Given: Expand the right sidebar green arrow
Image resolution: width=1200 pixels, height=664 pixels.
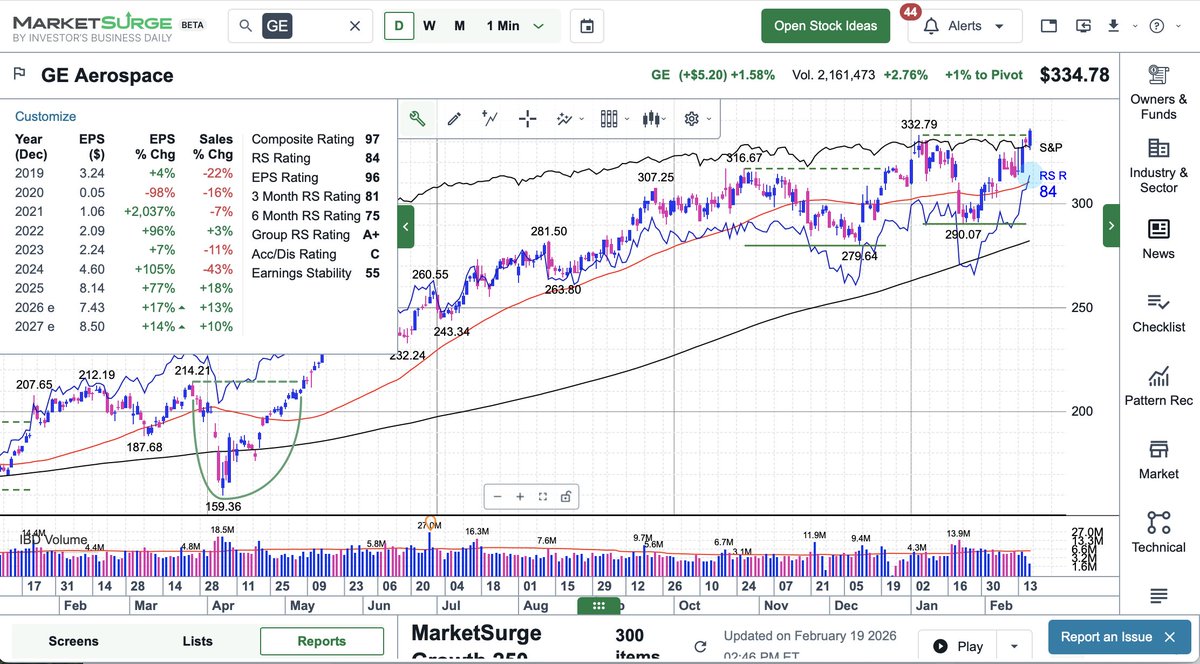Looking at the screenshot, I should click(x=1111, y=227).
